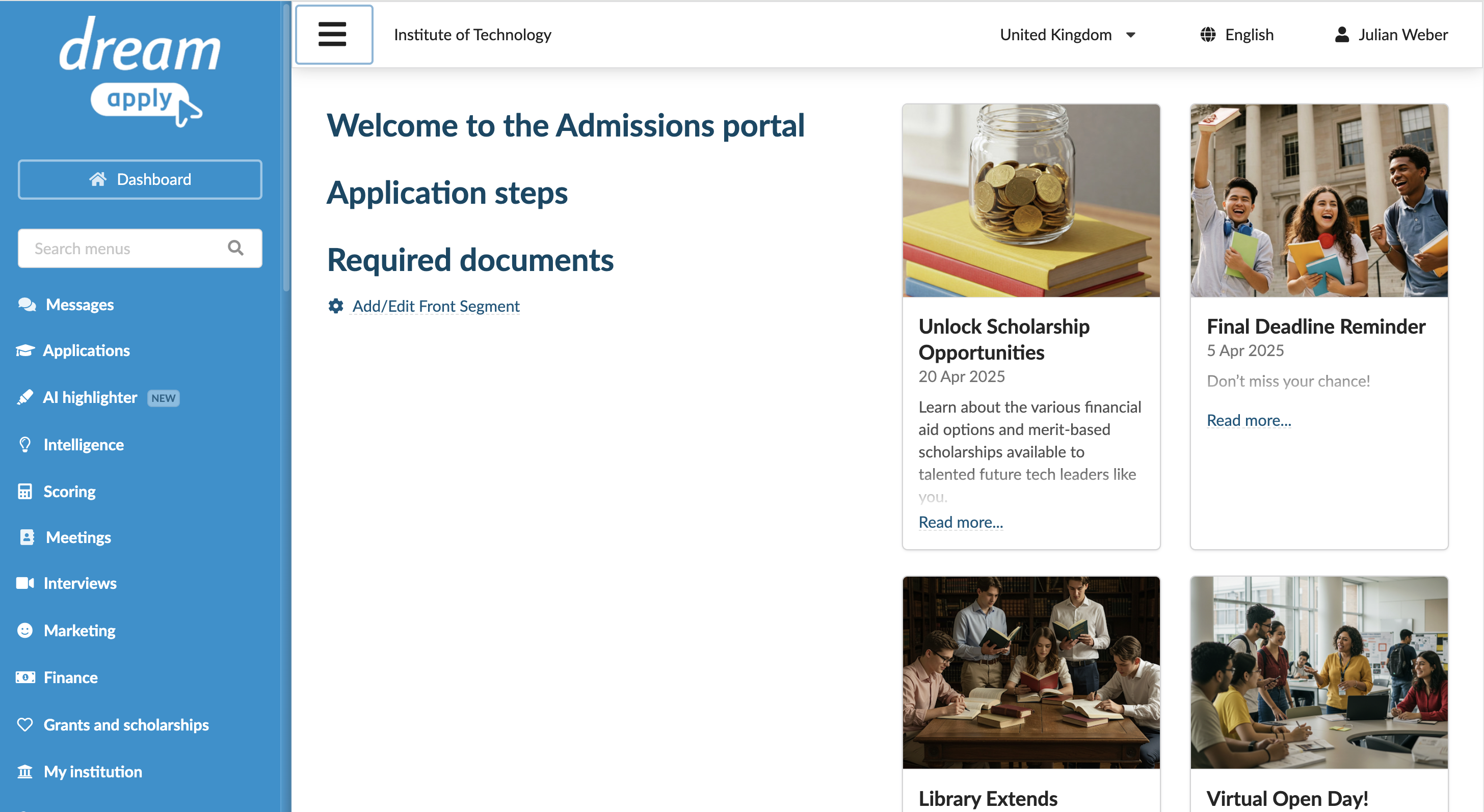The height and width of the screenshot is (812, 1484).
Task: Click the Marketing smiley face icon
Action: click(x=25, y=631)
